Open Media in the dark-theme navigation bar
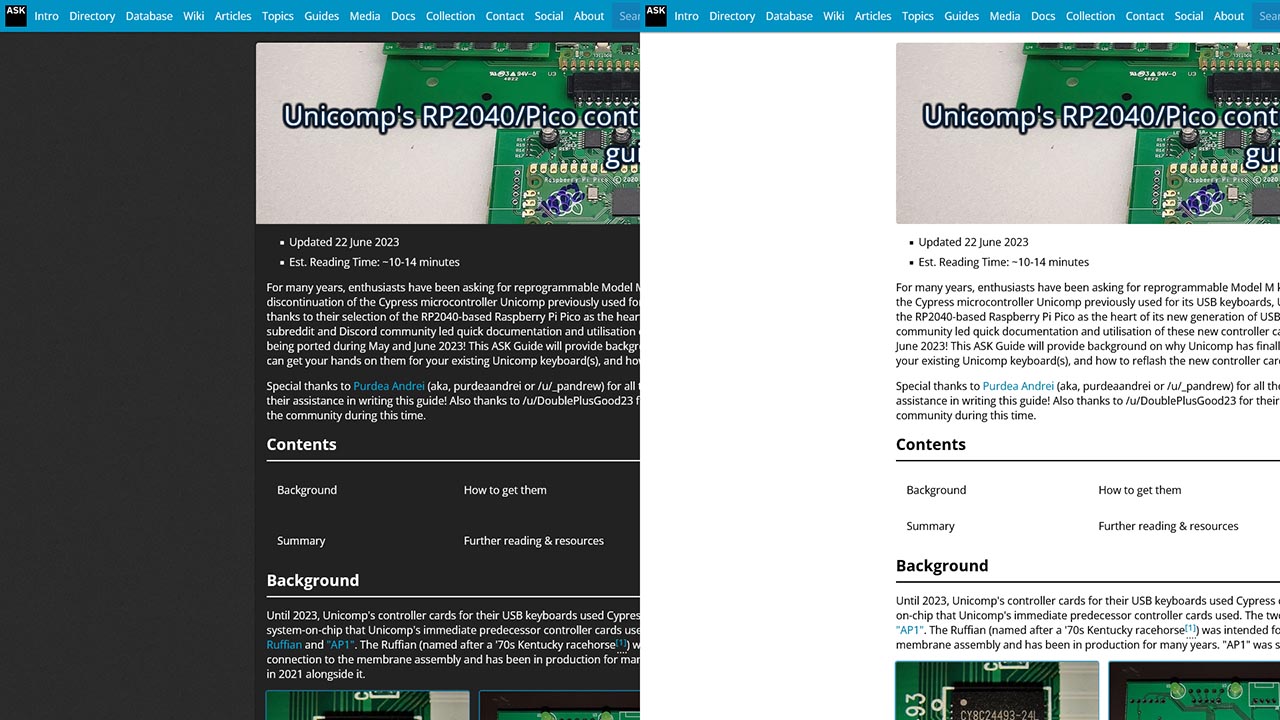Viewport: 1280px width, 720px height. pyautogui.click(x=365, y=16)
